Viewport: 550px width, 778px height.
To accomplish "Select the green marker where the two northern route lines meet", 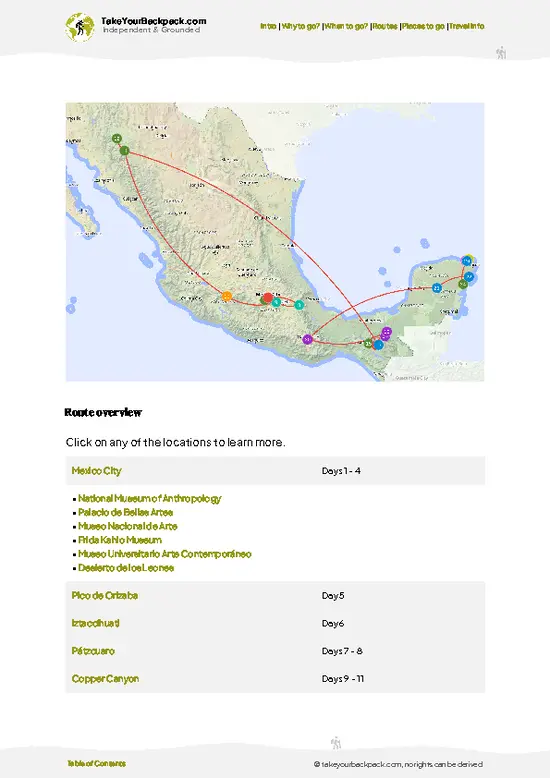I will point(125,150).
